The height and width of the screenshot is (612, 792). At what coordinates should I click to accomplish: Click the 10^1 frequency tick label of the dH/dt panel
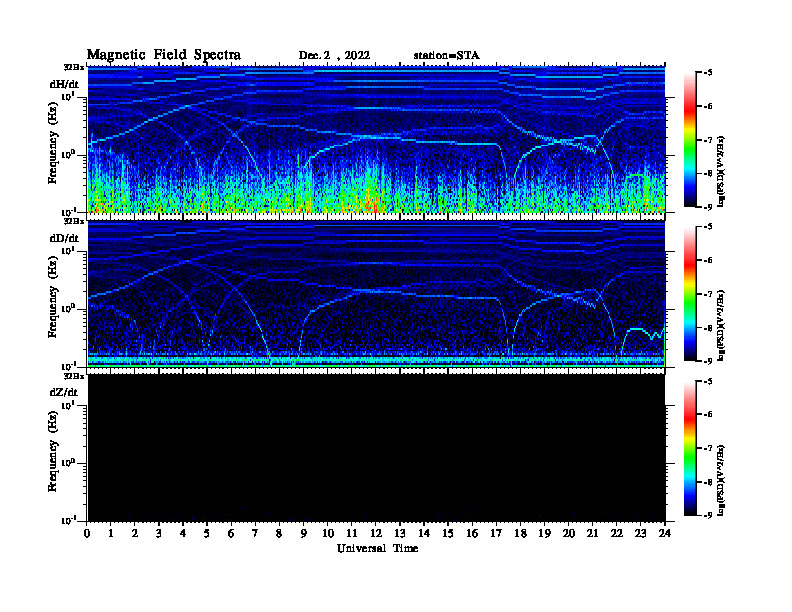(x=69, y=96)
